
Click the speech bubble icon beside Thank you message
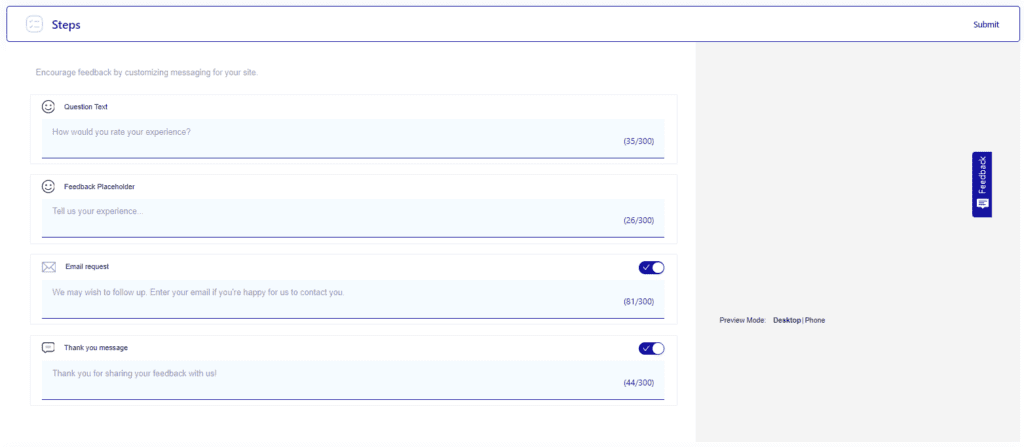48,348
